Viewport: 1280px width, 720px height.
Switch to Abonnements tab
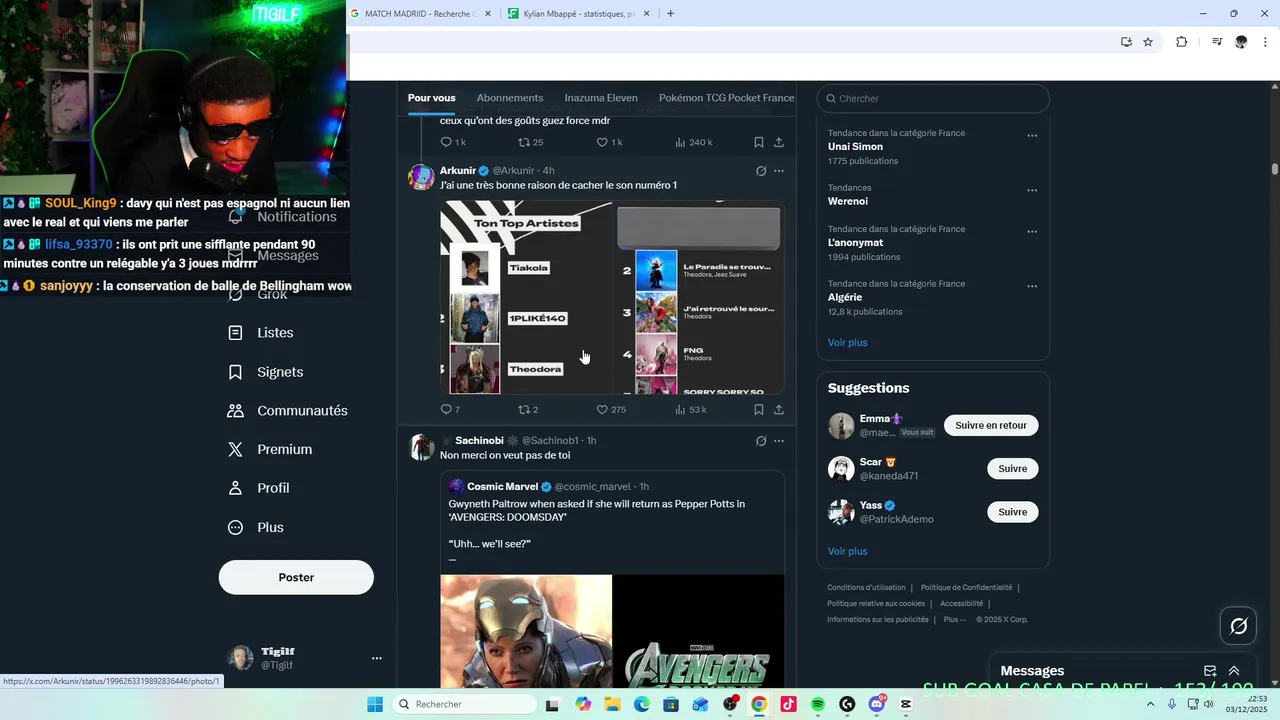click(x=510, y=98)
